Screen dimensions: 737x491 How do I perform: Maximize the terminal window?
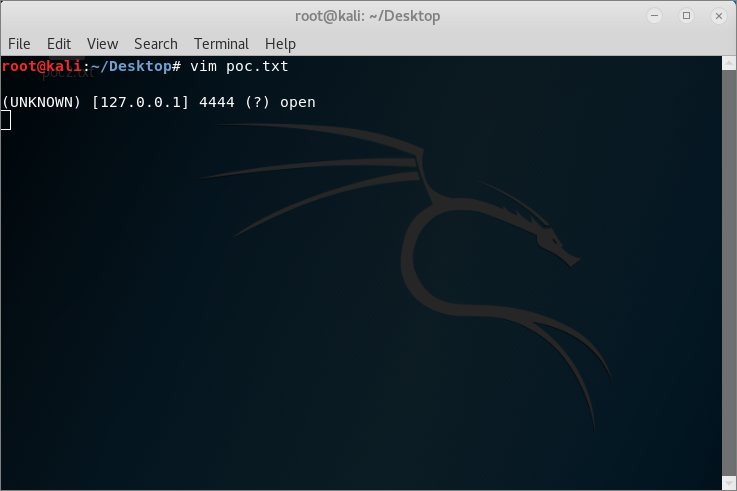(686, 16)
